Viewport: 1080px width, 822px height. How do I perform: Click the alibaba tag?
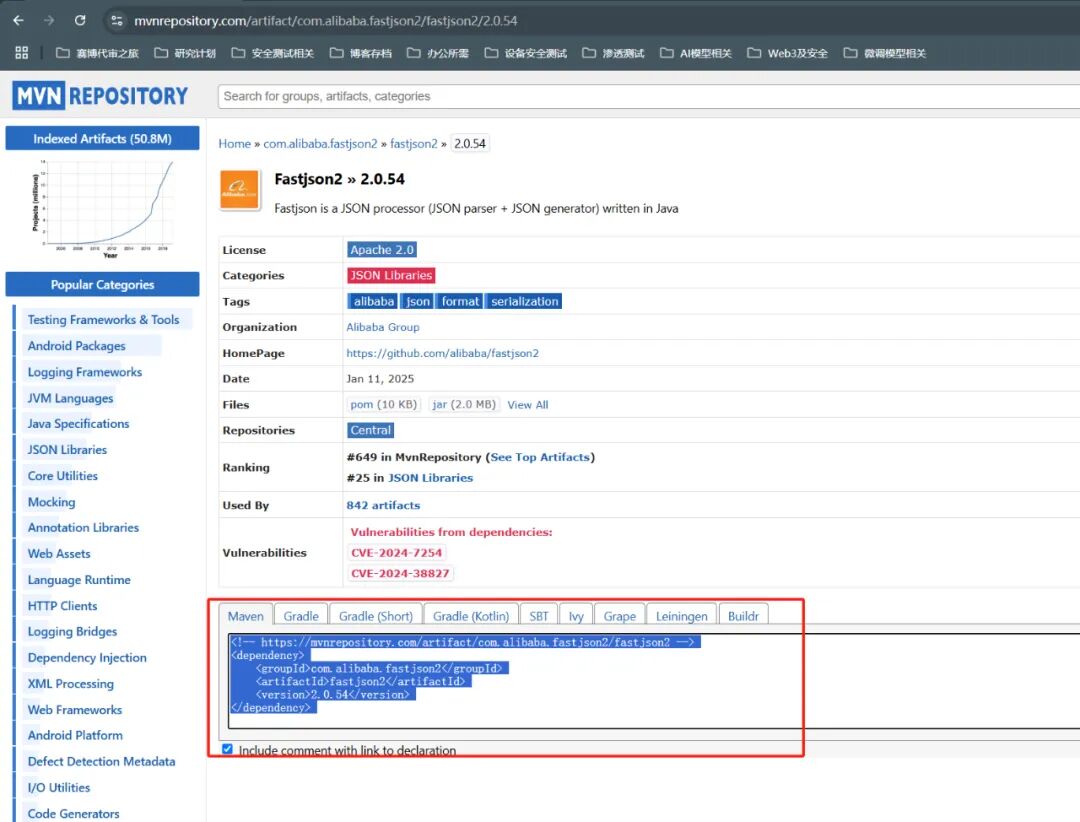[x=373, y=301]
